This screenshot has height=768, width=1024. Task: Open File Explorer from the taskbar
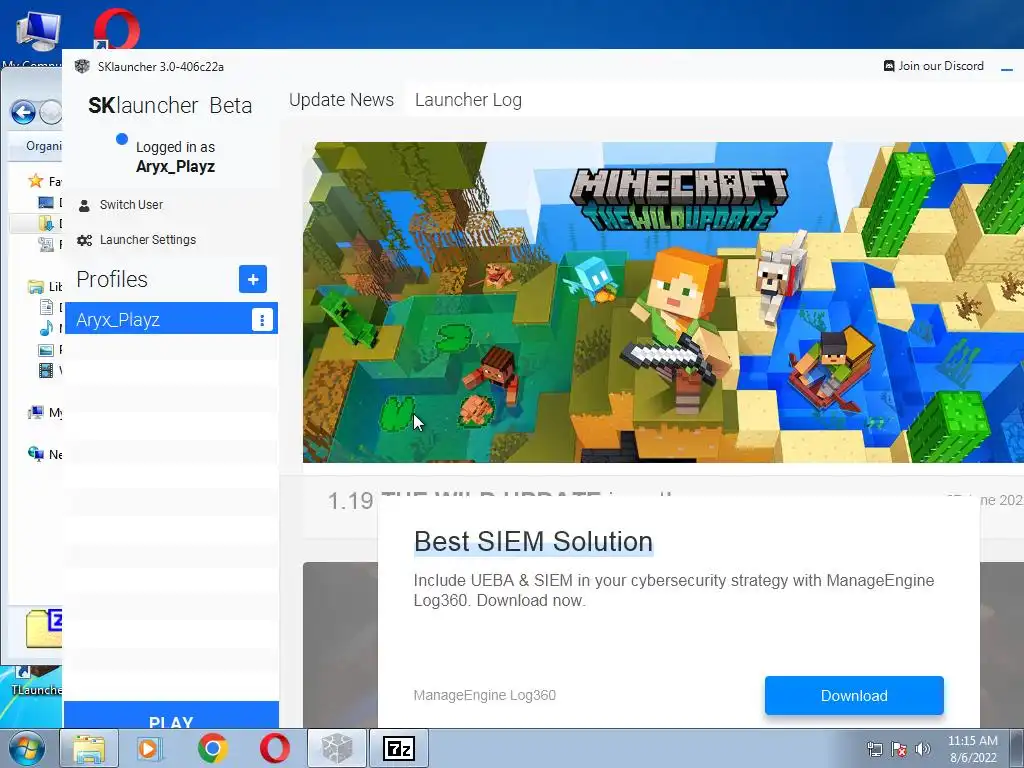(89, 748)
